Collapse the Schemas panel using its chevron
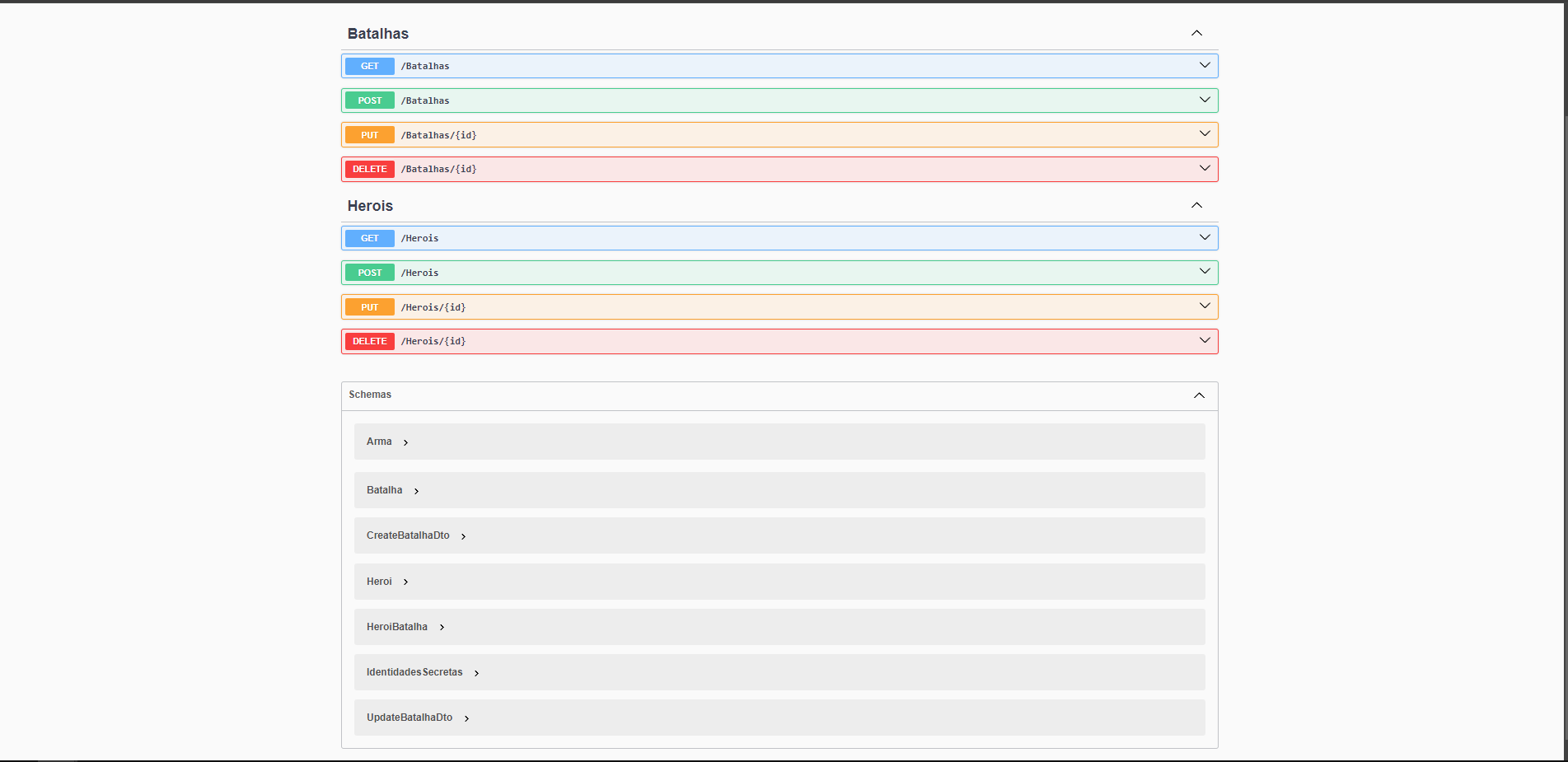Screen dimensions: 1568x762 pos(1199,396)
